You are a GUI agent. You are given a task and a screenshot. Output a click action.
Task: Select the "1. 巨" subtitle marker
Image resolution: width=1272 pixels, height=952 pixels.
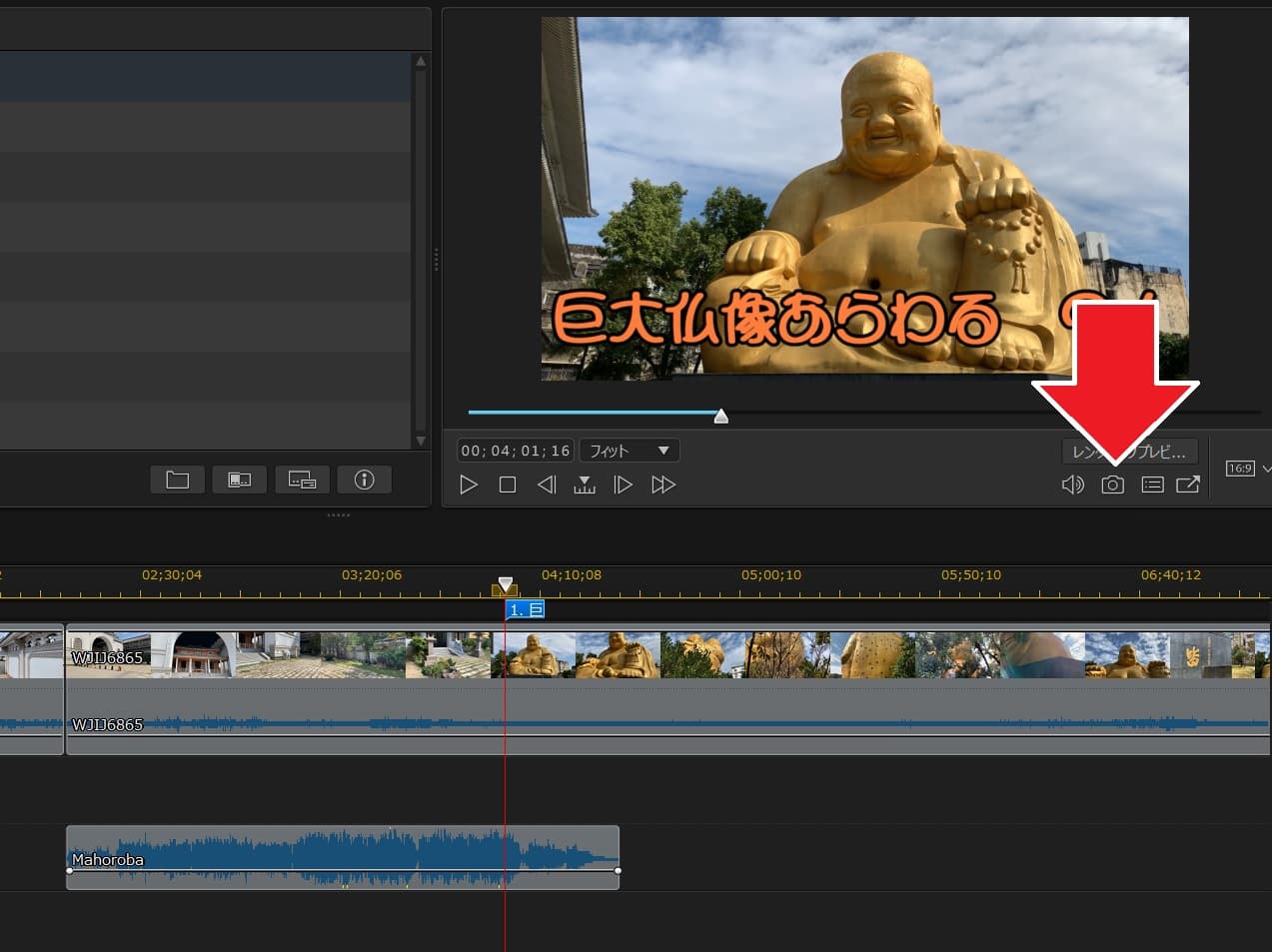tap(526, 609)
